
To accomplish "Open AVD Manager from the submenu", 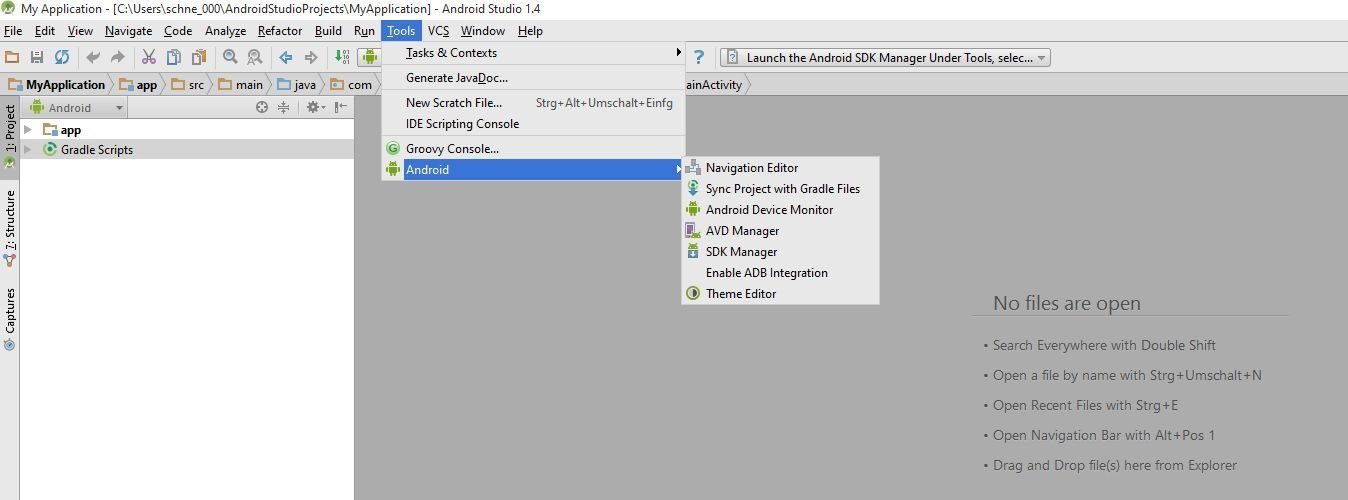I will [x=780, y=231].
